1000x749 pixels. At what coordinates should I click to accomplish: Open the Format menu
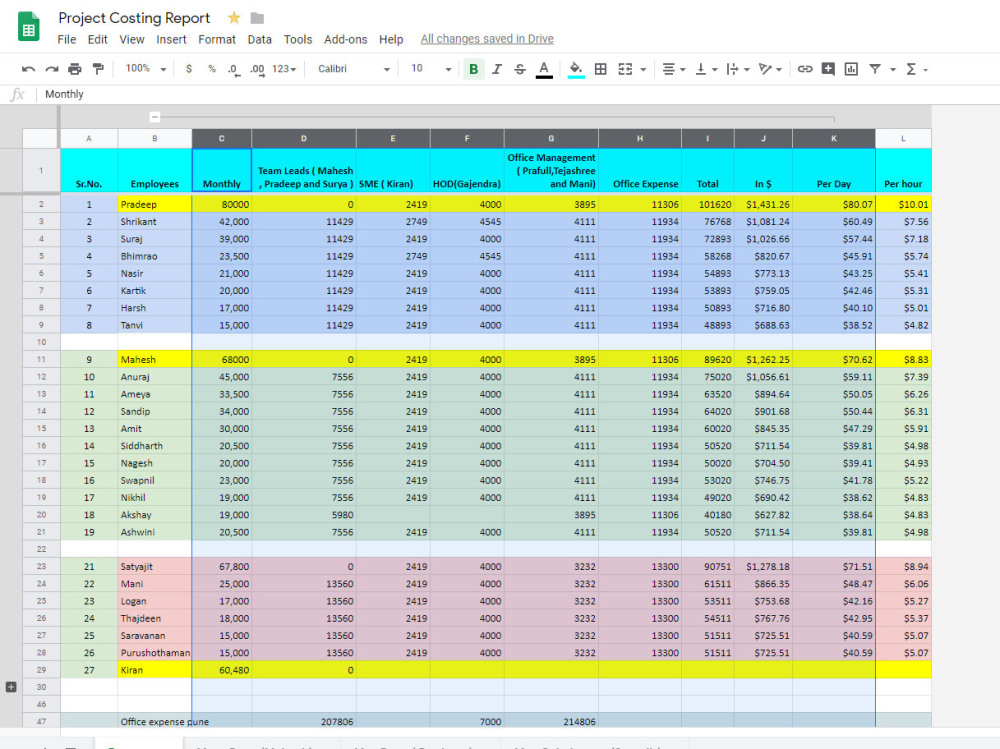point(217,40)
